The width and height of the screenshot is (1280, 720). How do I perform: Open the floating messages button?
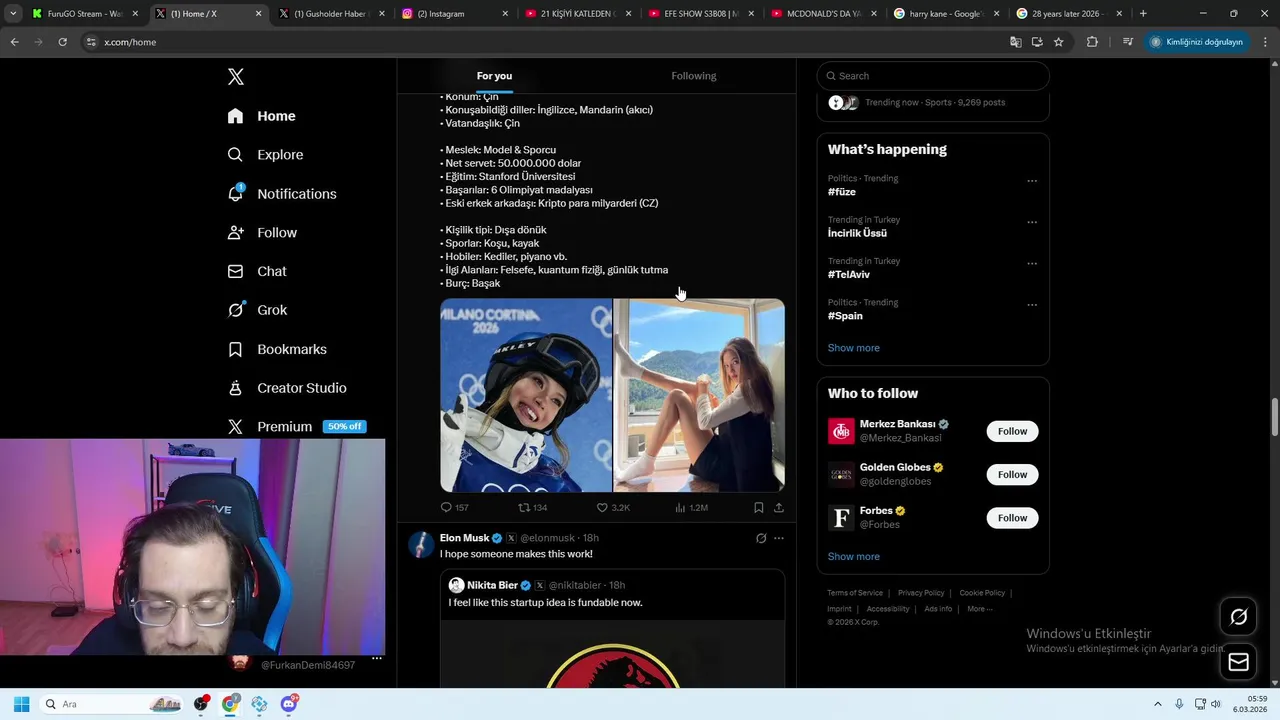1238,662
